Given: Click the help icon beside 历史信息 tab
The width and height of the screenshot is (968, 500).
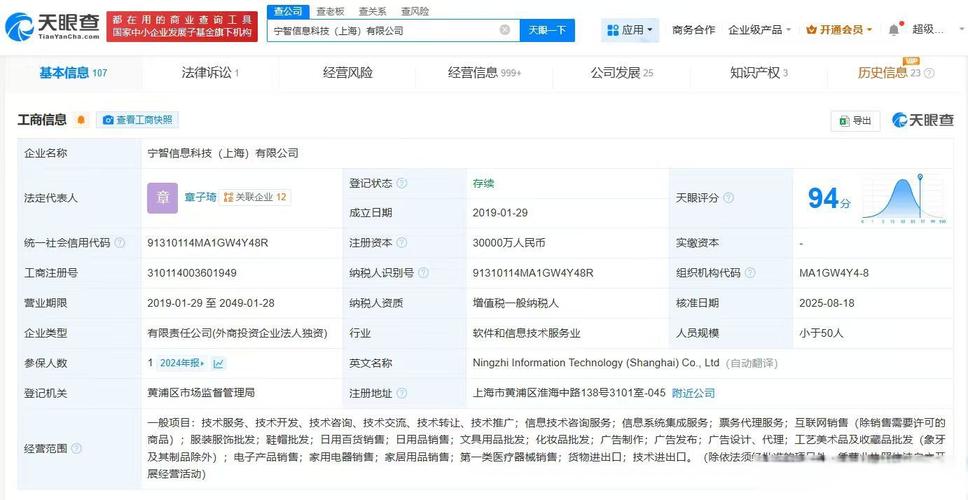Looking at the screenshot, I should coord(929,73).
